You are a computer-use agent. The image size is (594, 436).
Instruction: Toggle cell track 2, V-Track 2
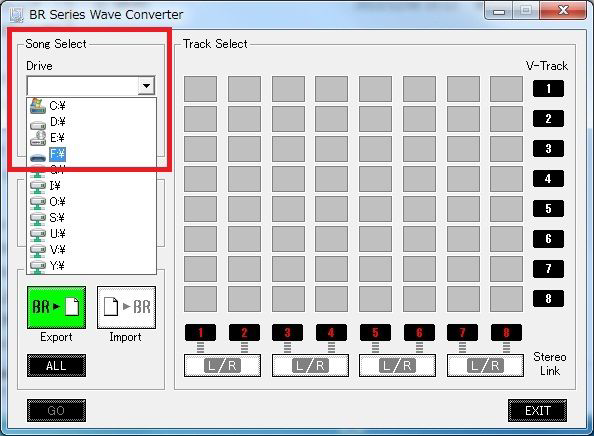coord(244,119)
